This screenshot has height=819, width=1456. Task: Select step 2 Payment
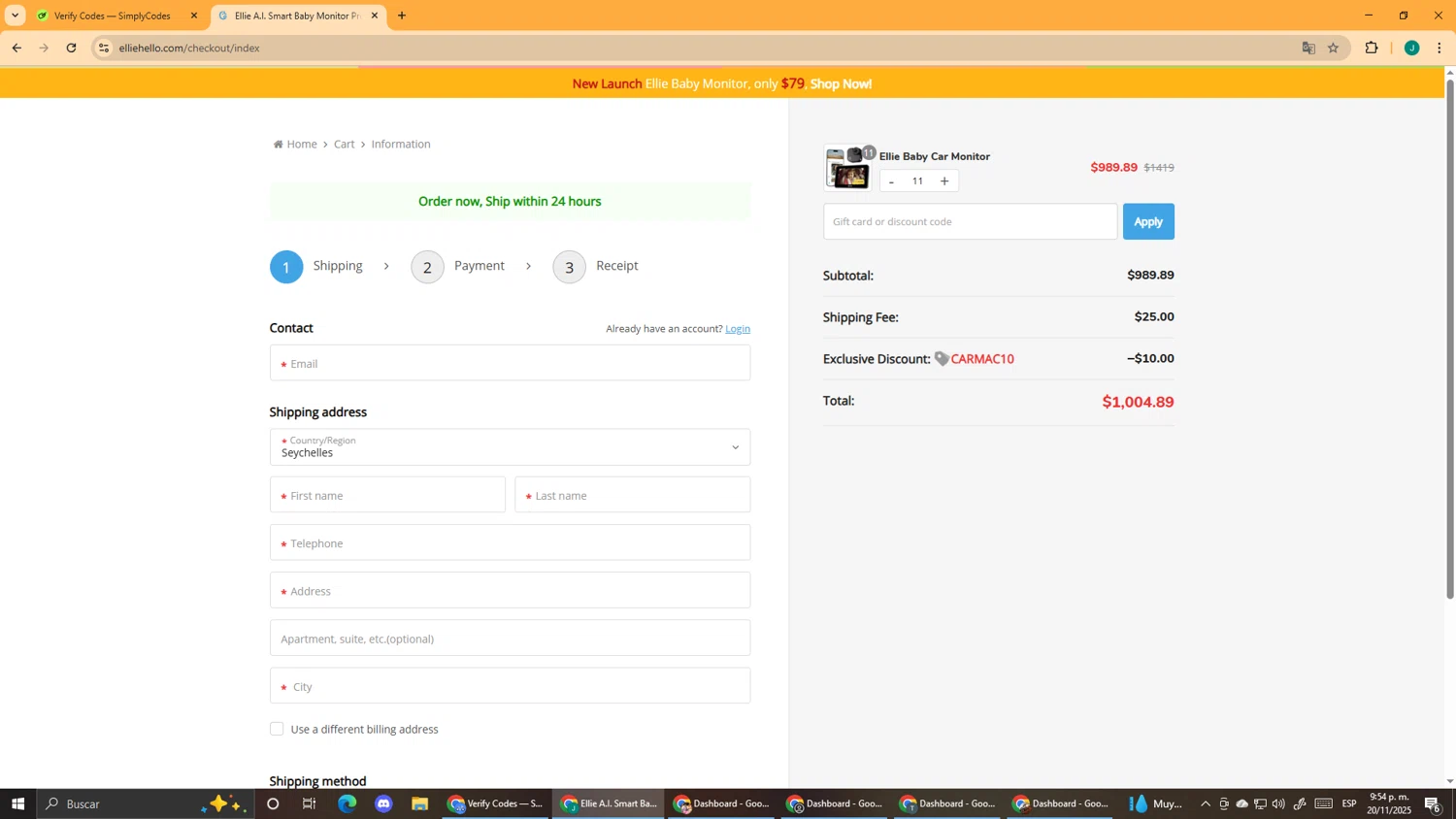(458, 267)
